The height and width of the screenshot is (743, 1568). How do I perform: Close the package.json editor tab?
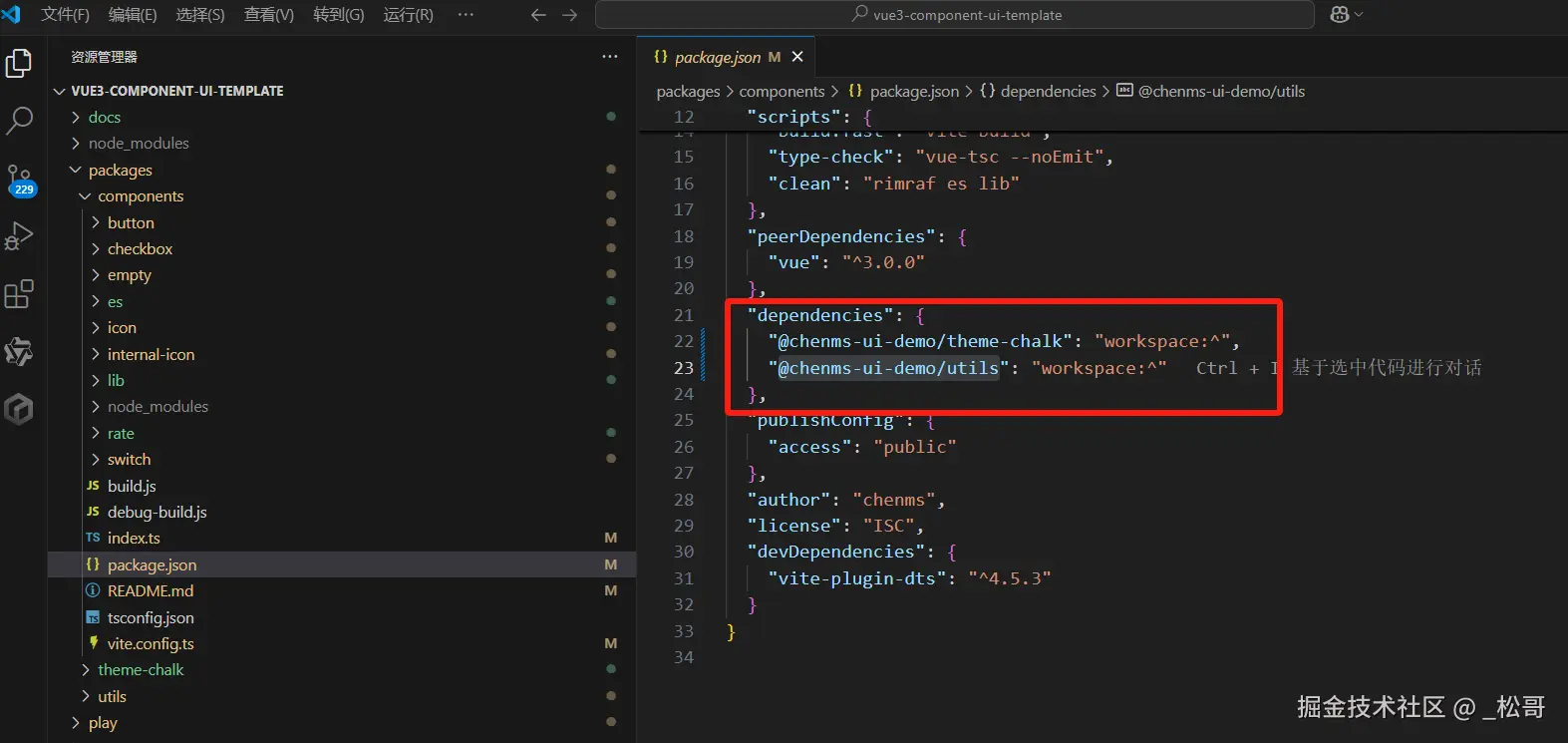pos(797,57)
